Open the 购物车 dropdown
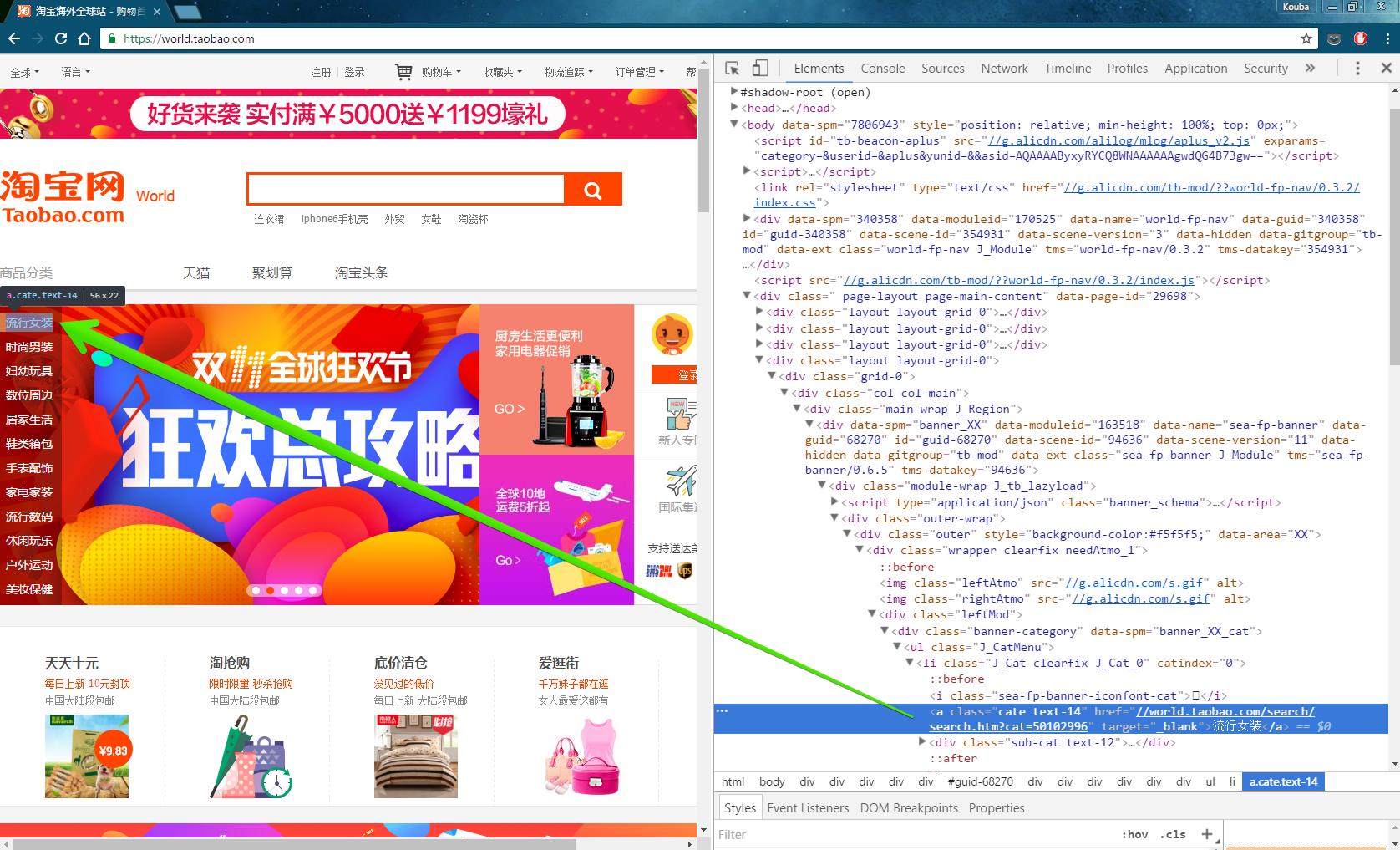Viewport: 1400px width, 850px height. pos(441,73)
